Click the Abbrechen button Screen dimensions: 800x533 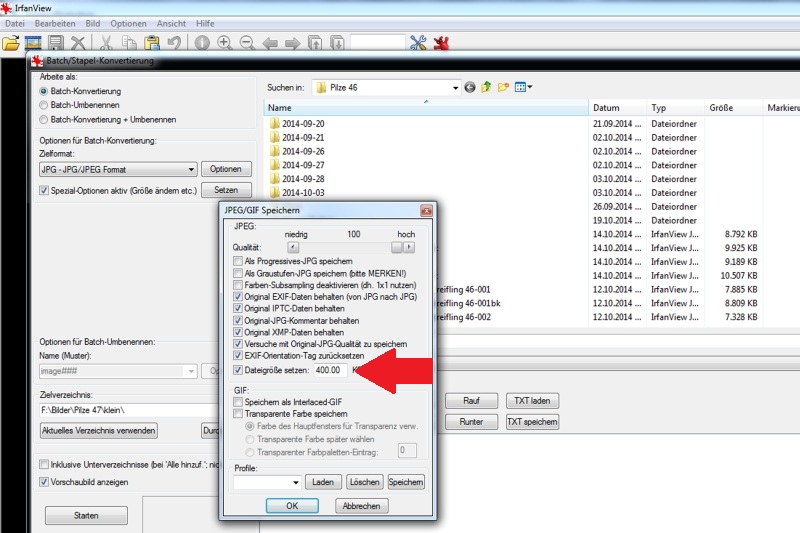pyautogui.click(x=361, y=506)
